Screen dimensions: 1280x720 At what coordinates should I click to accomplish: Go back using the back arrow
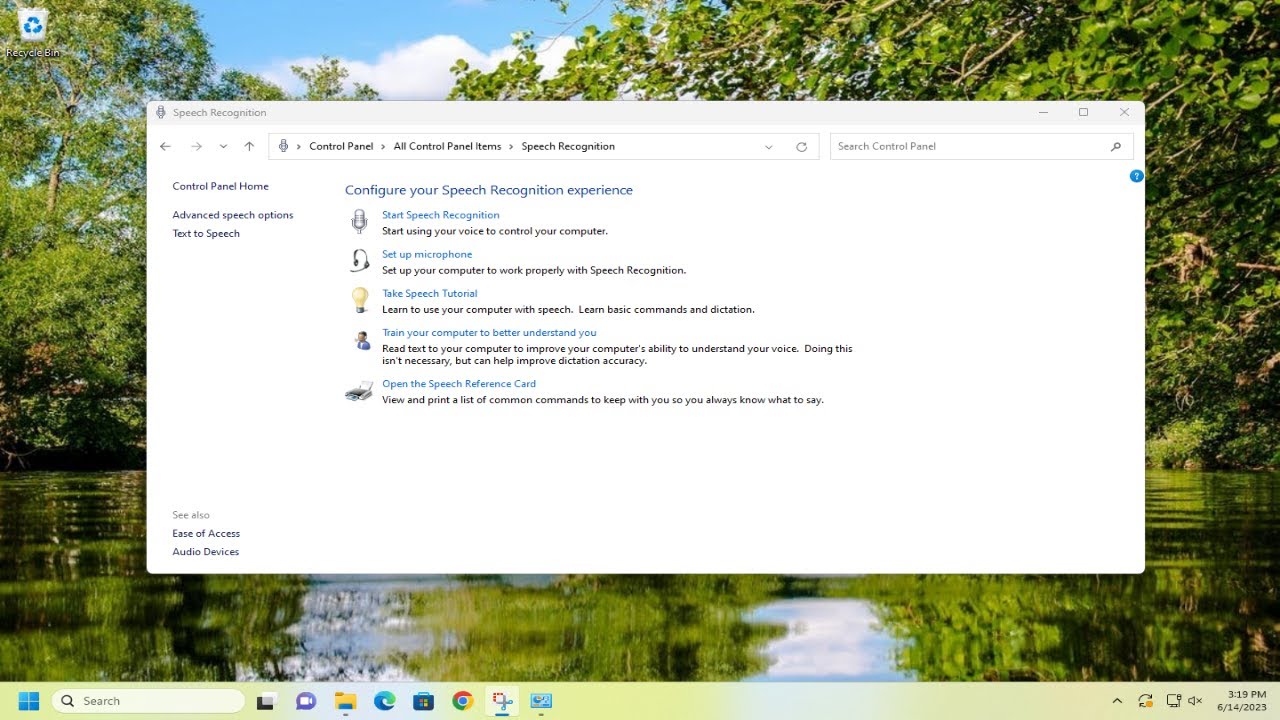tap(165, 147)
